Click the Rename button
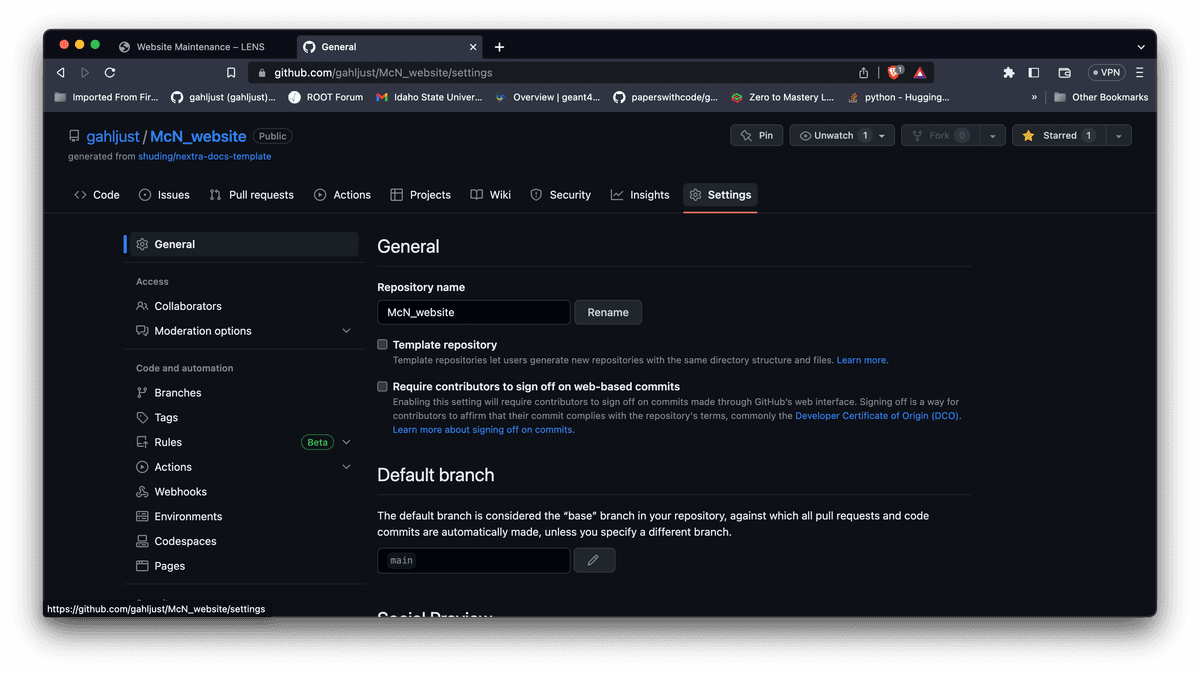 (x=608, y=312)
